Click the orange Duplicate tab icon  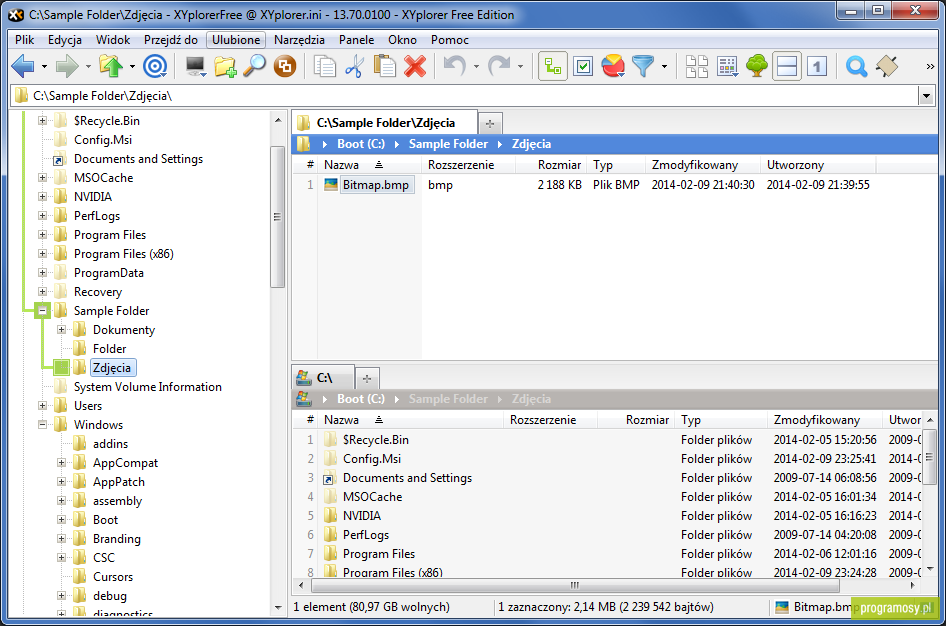pyautogui.click(x=285, y=66)
